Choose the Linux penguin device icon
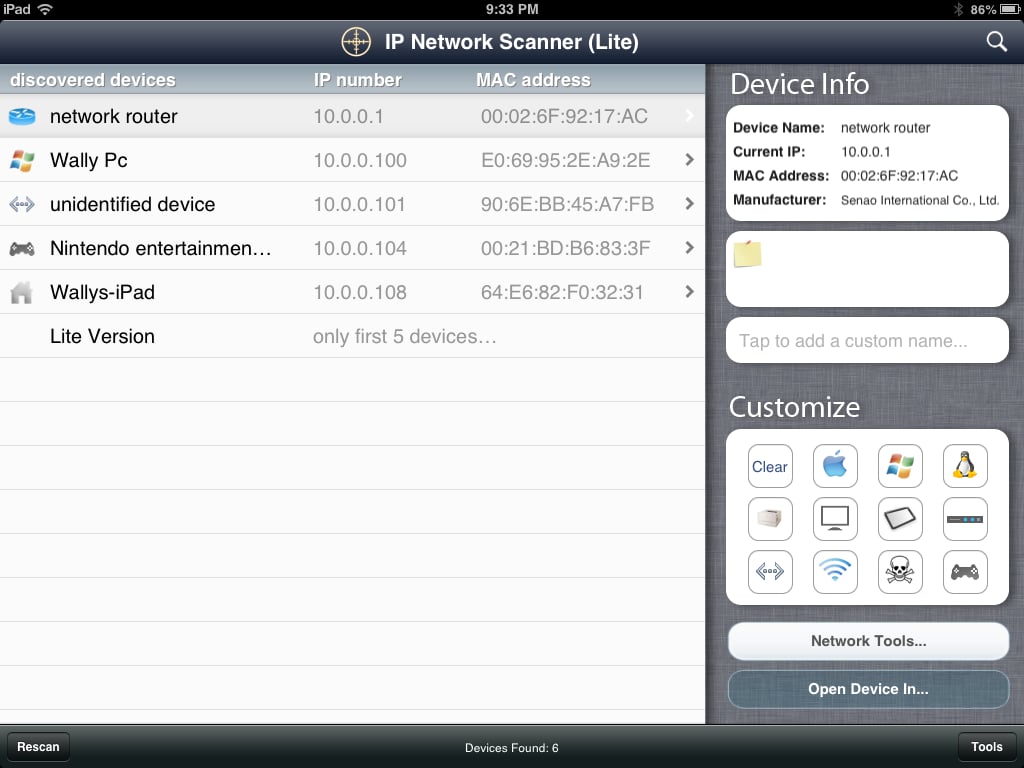The image size is (1024, 768). 965,466
